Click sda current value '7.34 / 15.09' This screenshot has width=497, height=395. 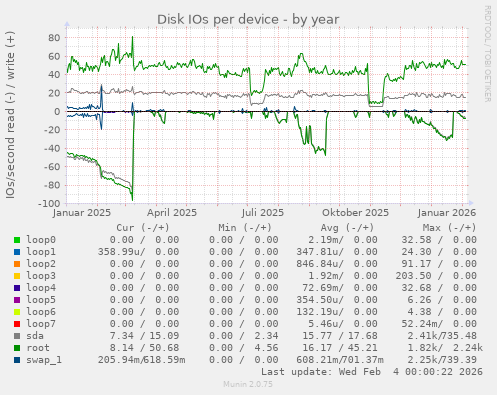[144, 336]
